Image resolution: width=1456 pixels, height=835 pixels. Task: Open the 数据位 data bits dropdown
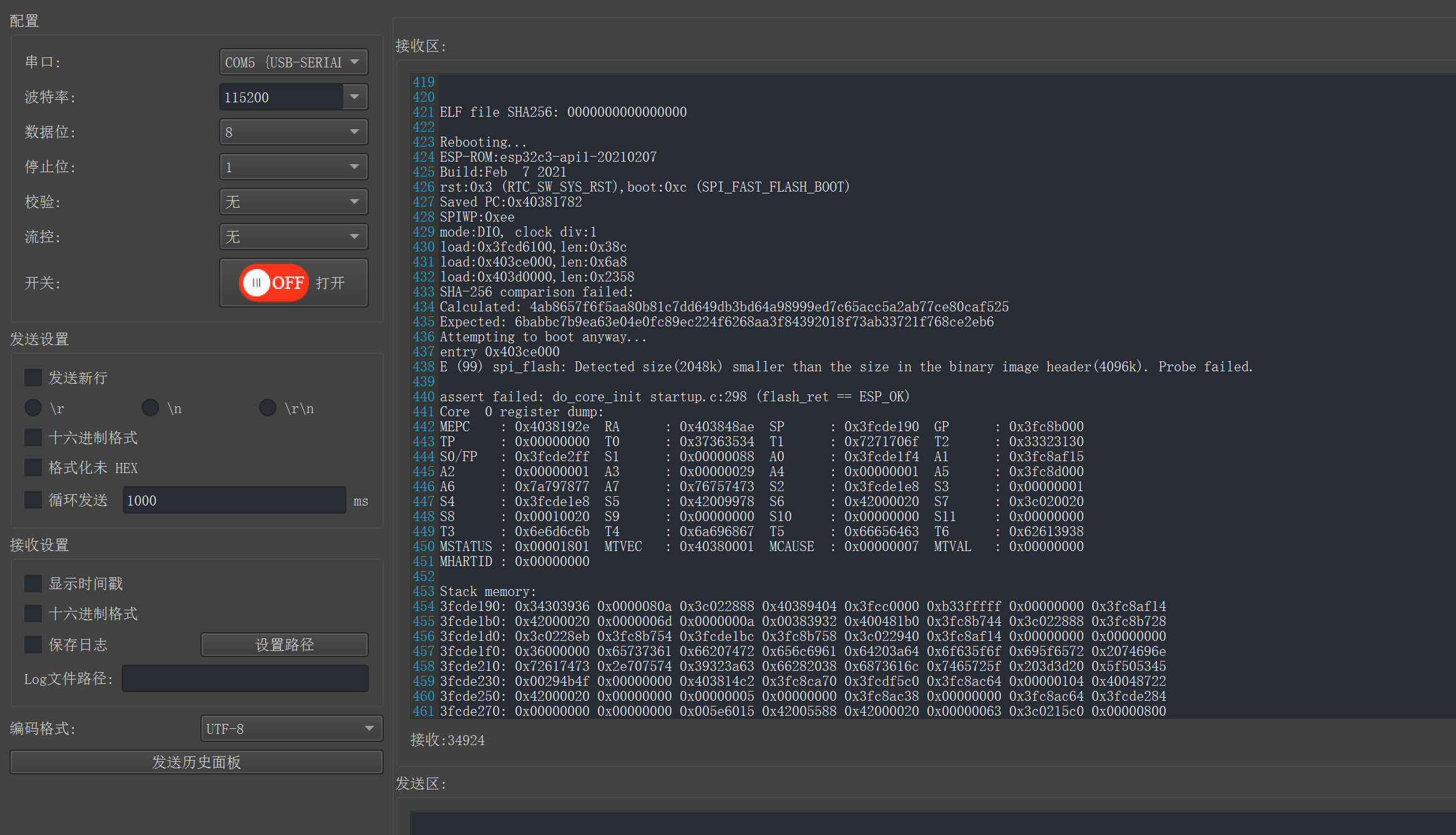(x=293, y=132)
